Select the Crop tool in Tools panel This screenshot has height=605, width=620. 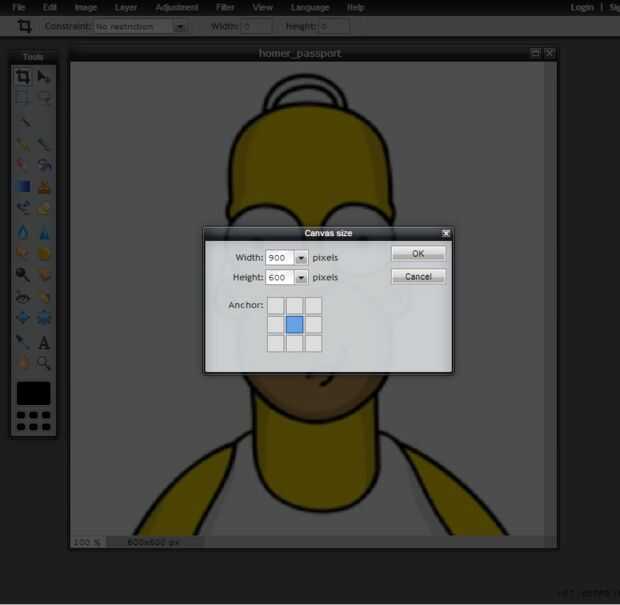[23, 77]
